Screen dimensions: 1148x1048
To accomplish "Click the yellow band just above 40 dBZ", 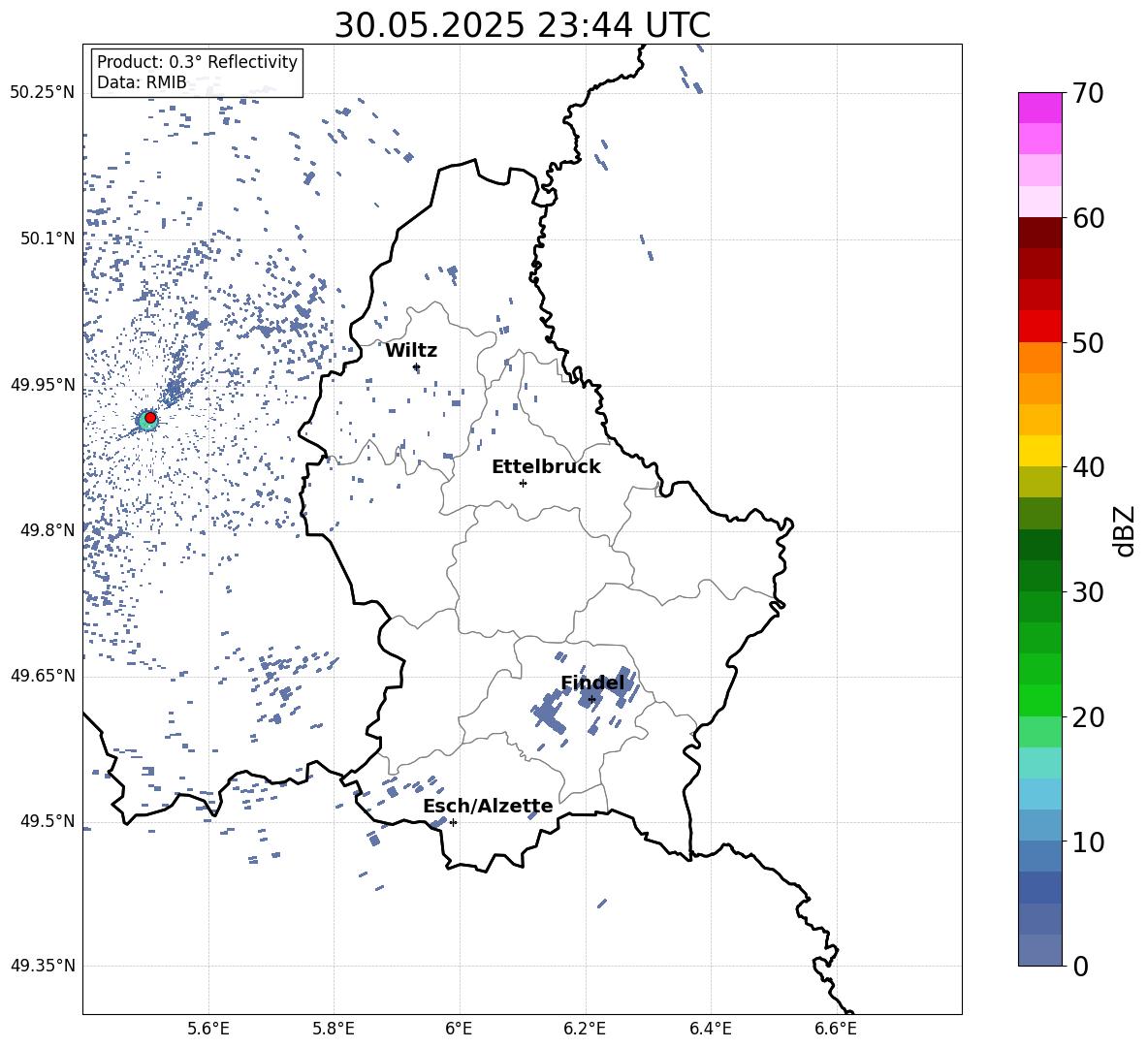I will click(1040, 451).
